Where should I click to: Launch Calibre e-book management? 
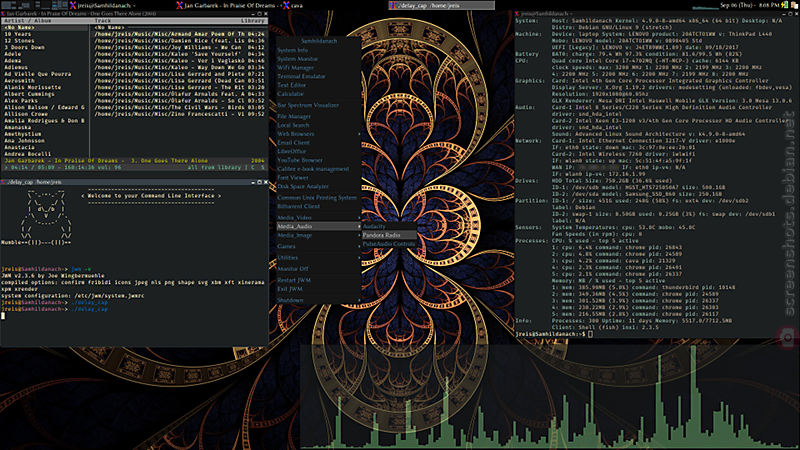(318, 168)
